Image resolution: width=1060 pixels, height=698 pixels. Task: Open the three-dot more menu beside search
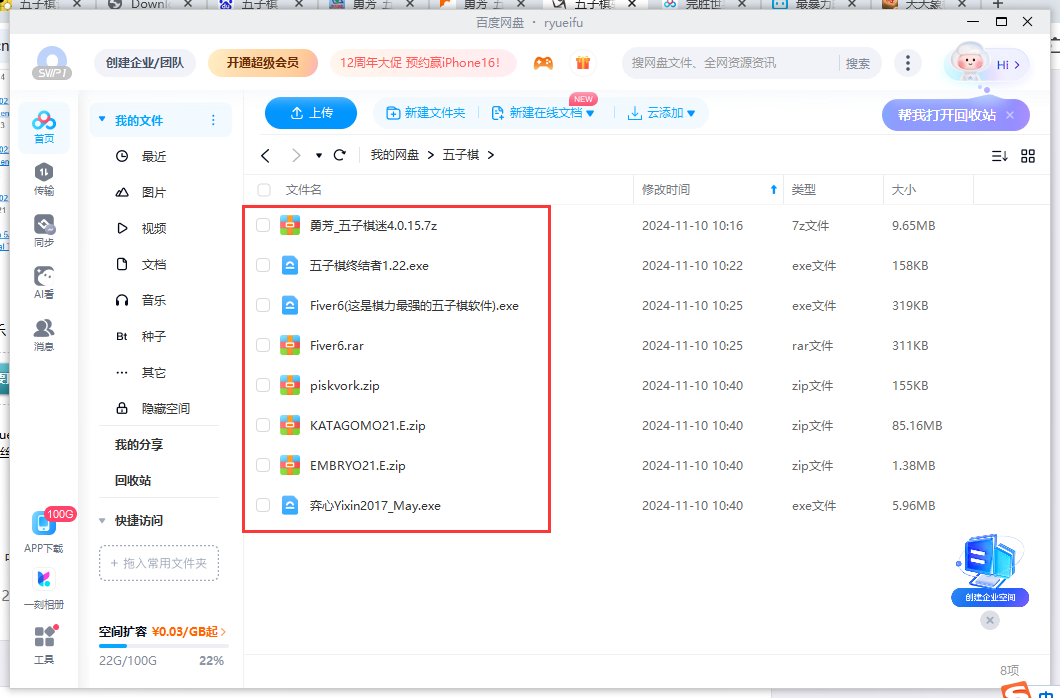point(907,64)
